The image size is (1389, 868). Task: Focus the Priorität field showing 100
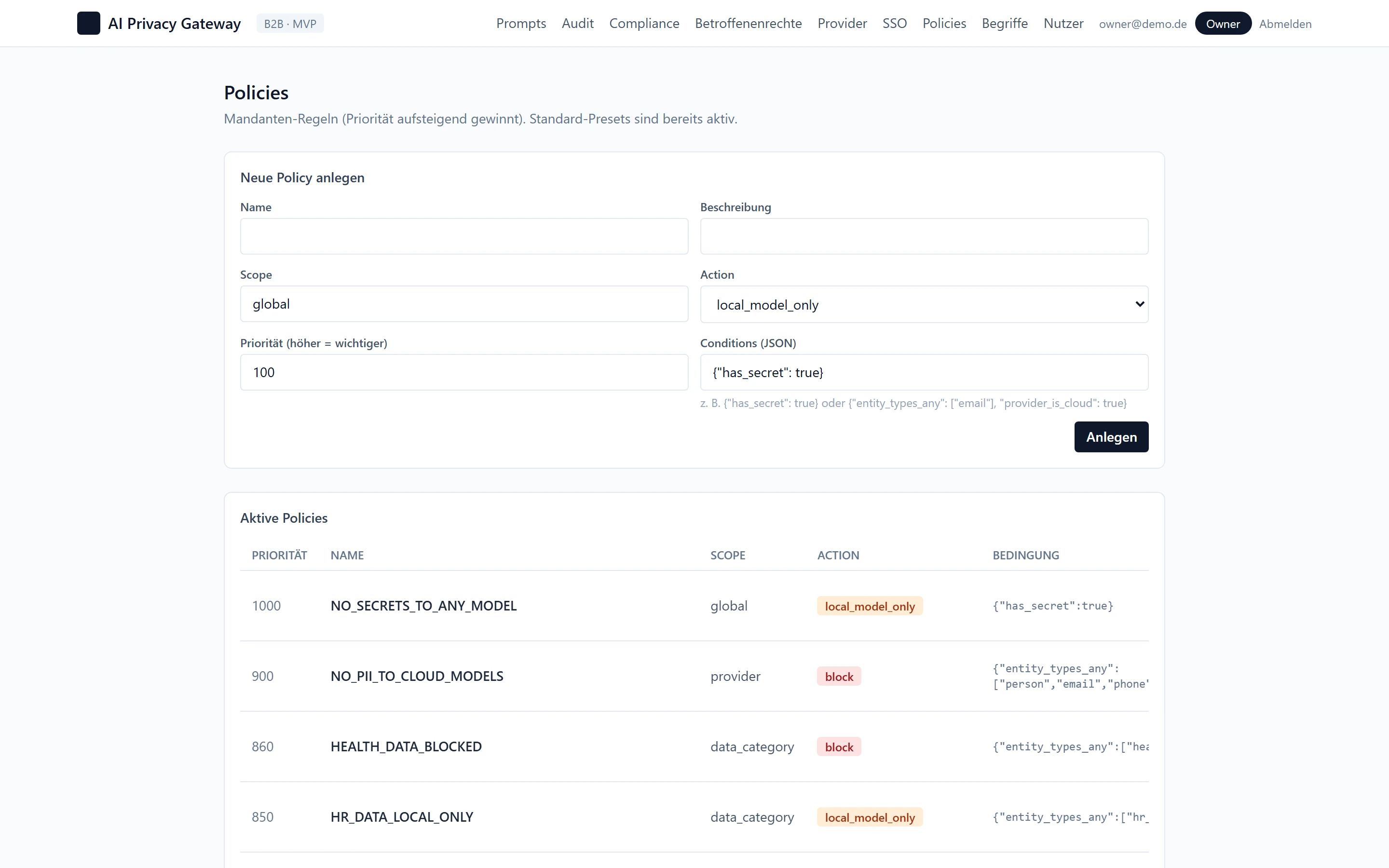(464, 372)
